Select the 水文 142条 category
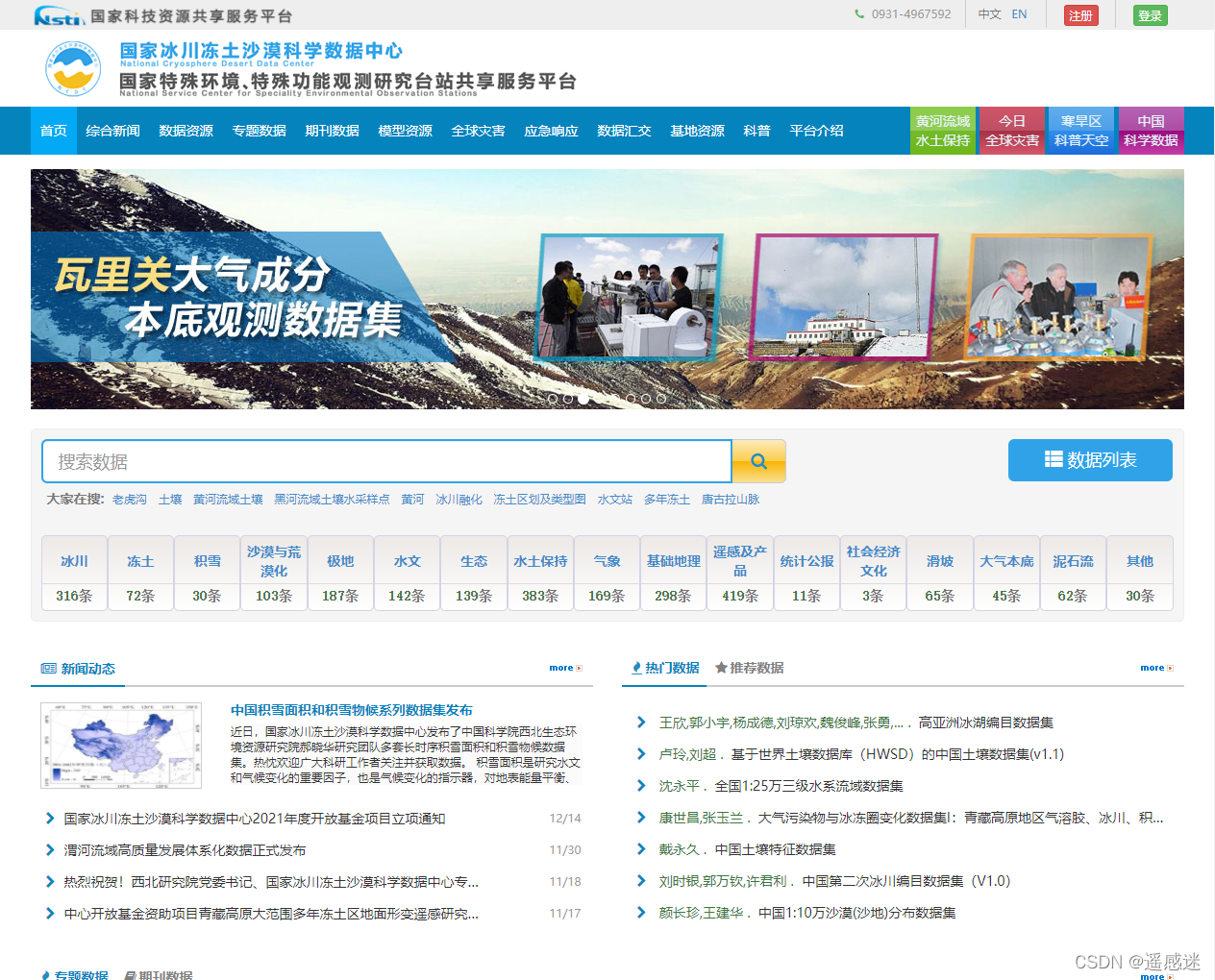 click(x=408, y=574)
